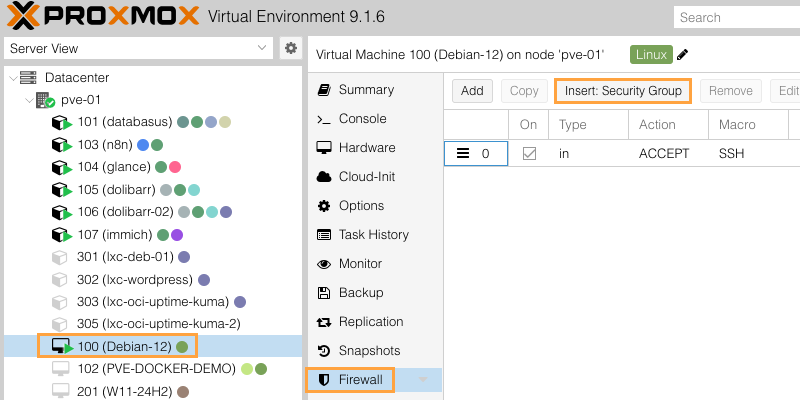Click the Type column header
This screenshot has width=800, height=400.
[588, 124]
